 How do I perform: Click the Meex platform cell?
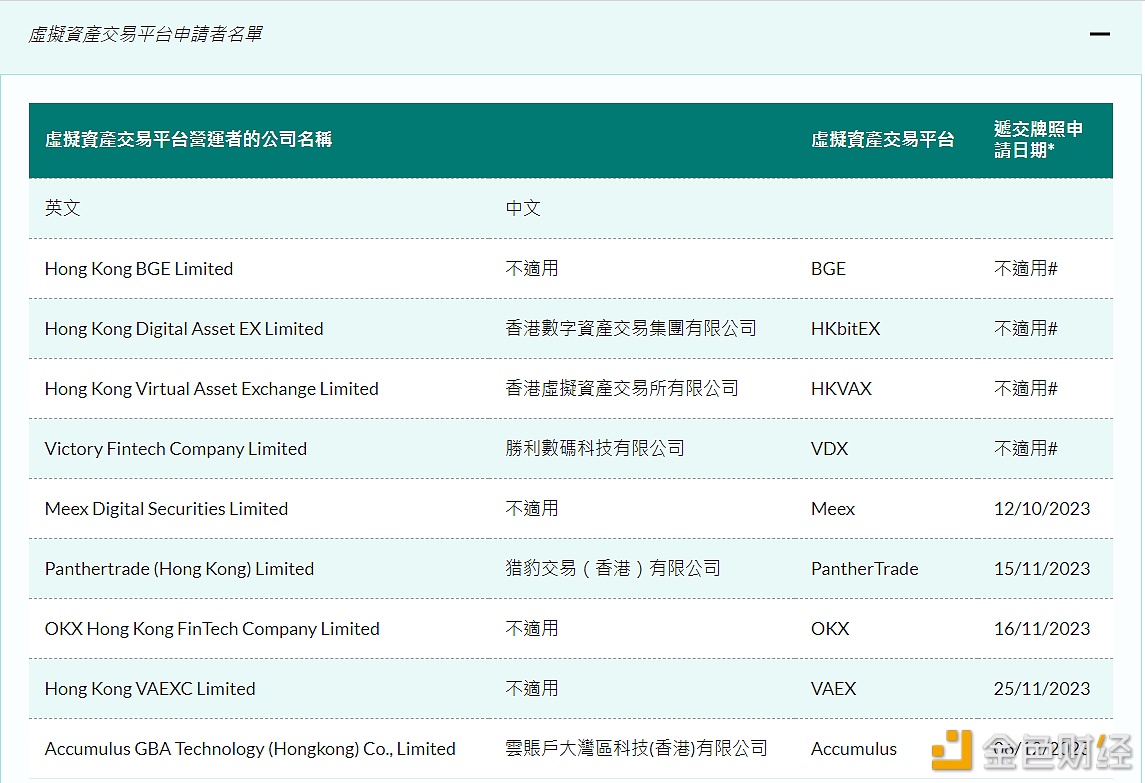coord(833,508)
